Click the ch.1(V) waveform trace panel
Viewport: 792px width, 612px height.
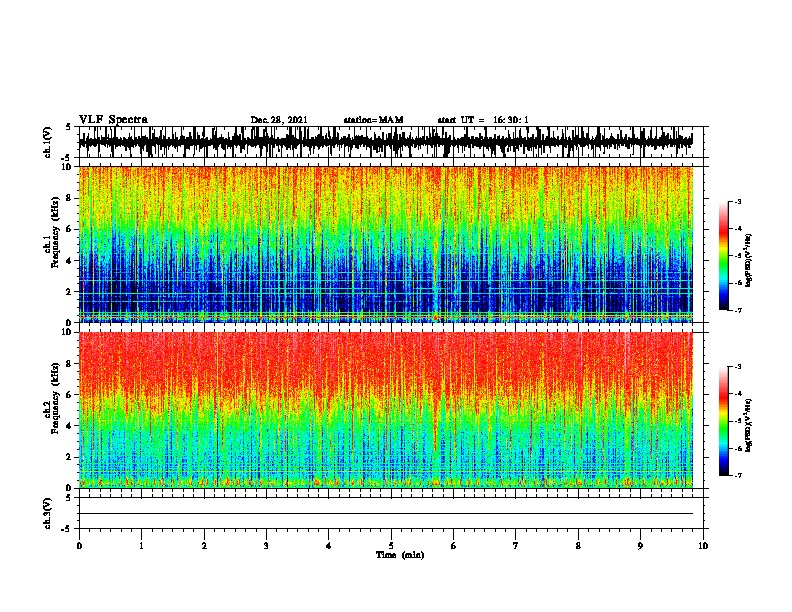[x=386, y=142]
